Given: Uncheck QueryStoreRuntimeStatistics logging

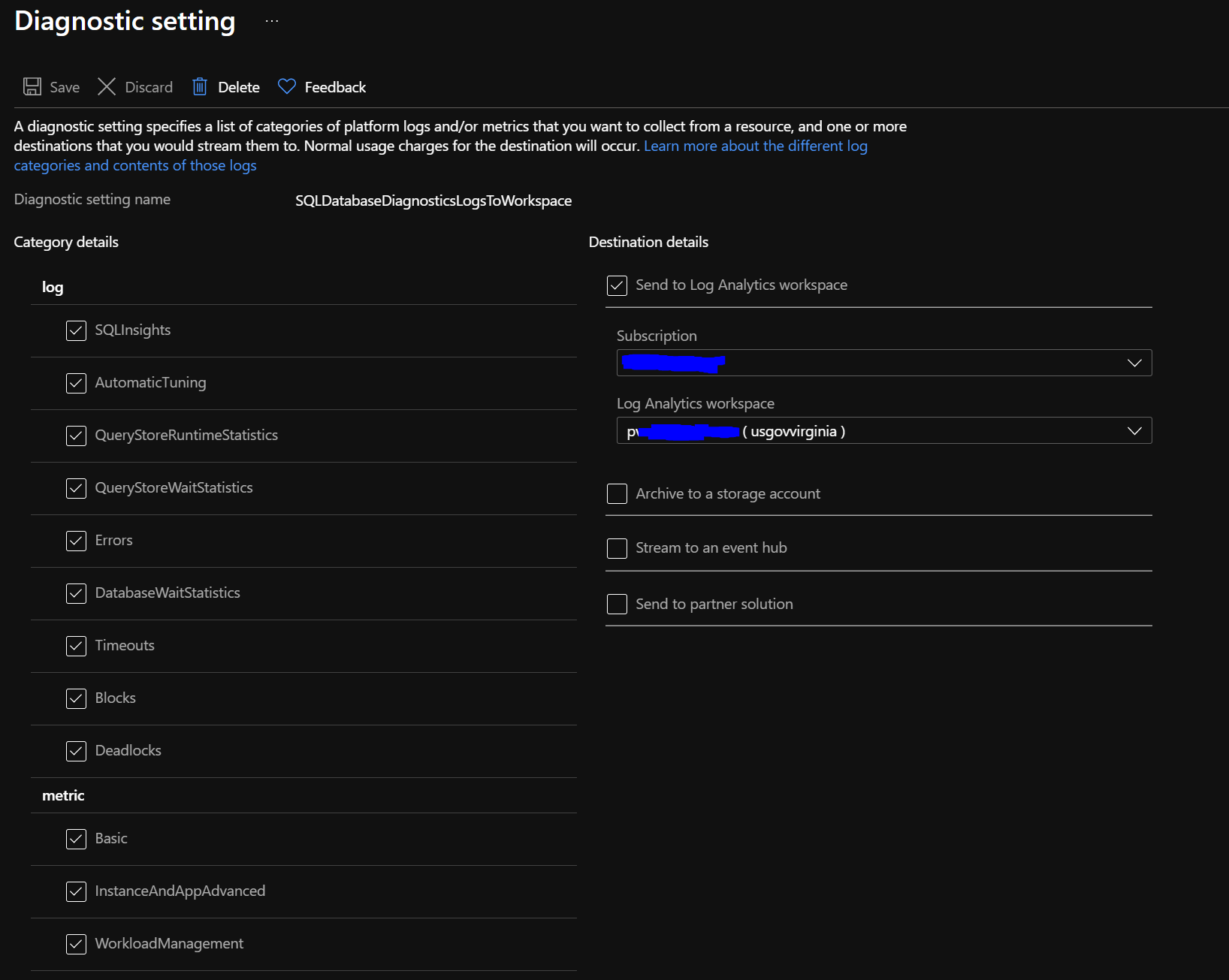Looking at the screenshot, I should pyautogui.click(x=76, y=436).
